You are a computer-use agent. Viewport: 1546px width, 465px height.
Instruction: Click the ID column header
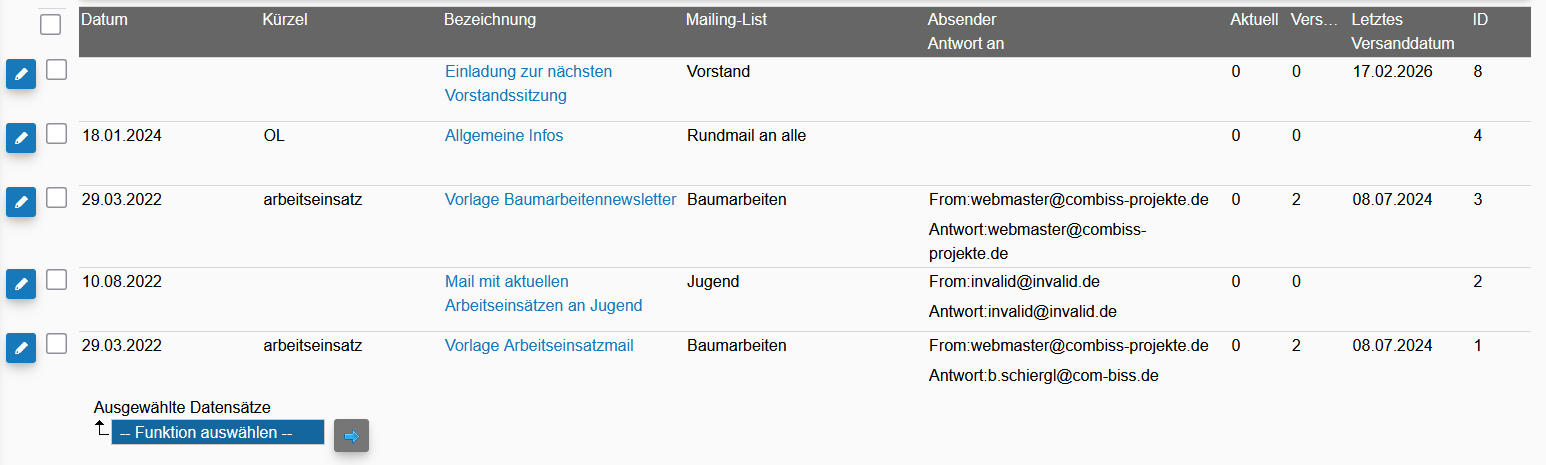click(x=1481, y=20)
